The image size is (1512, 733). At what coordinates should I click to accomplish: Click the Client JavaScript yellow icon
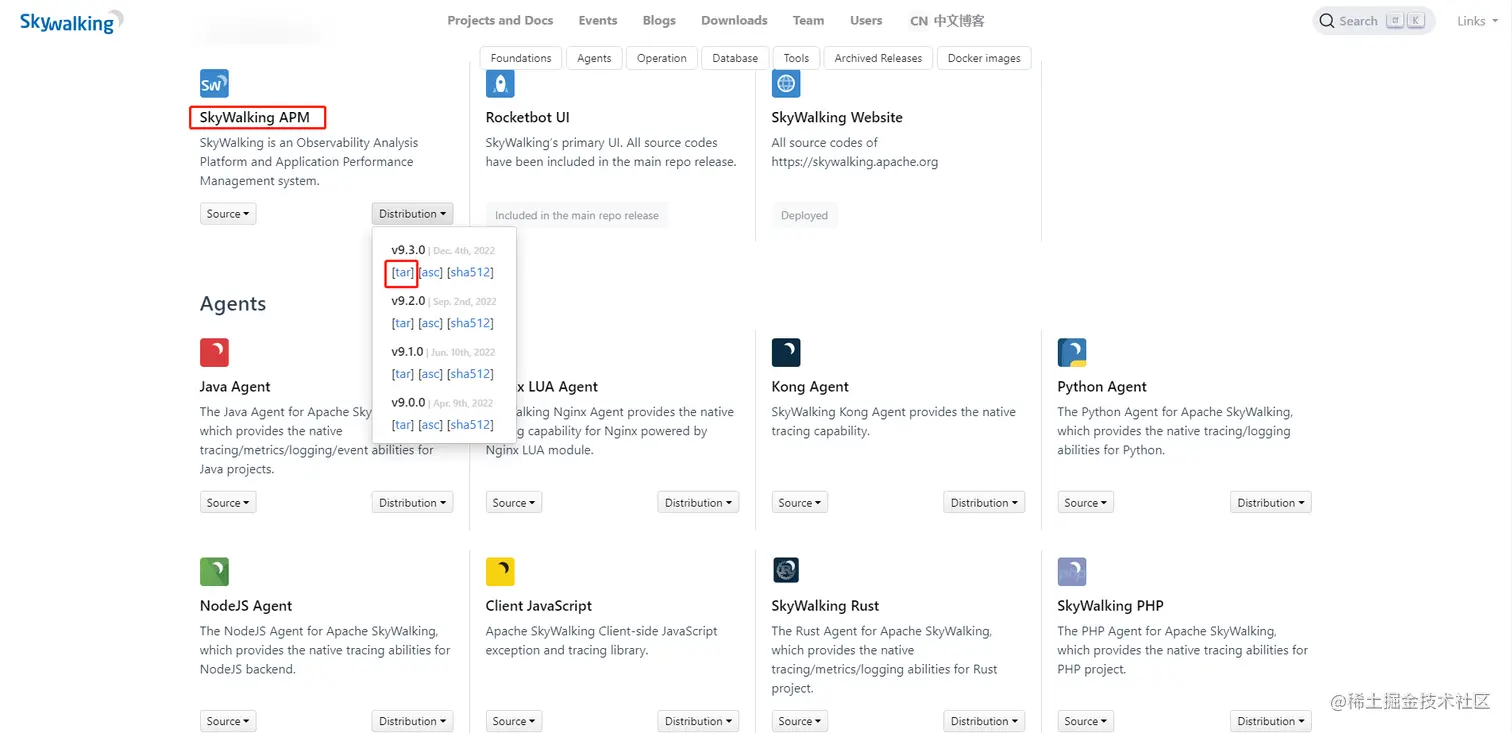click(x=500, y=571)
